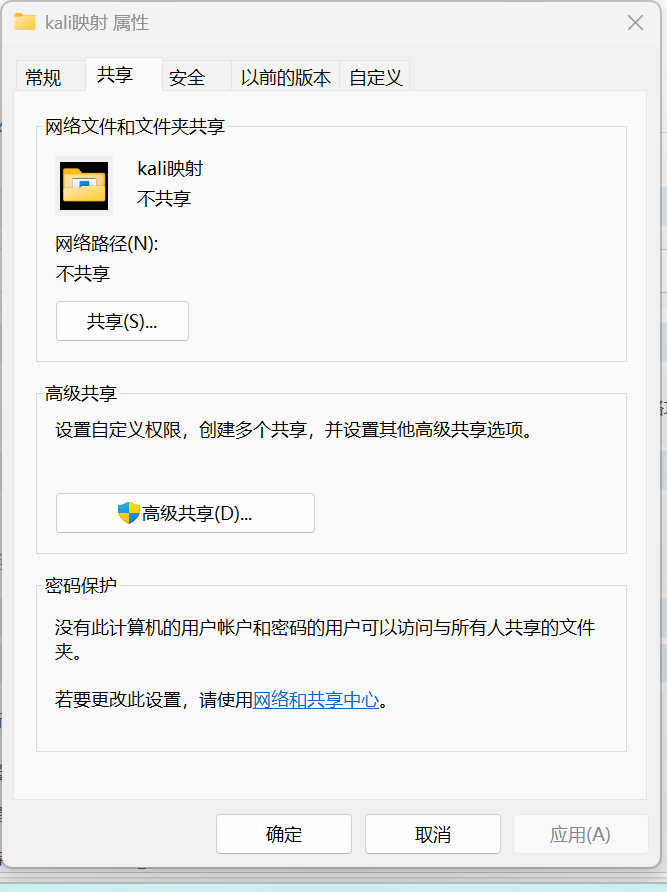Click the 不共享 status under kali映射
The height and width of the screenshot is (892, 667).
164,199
